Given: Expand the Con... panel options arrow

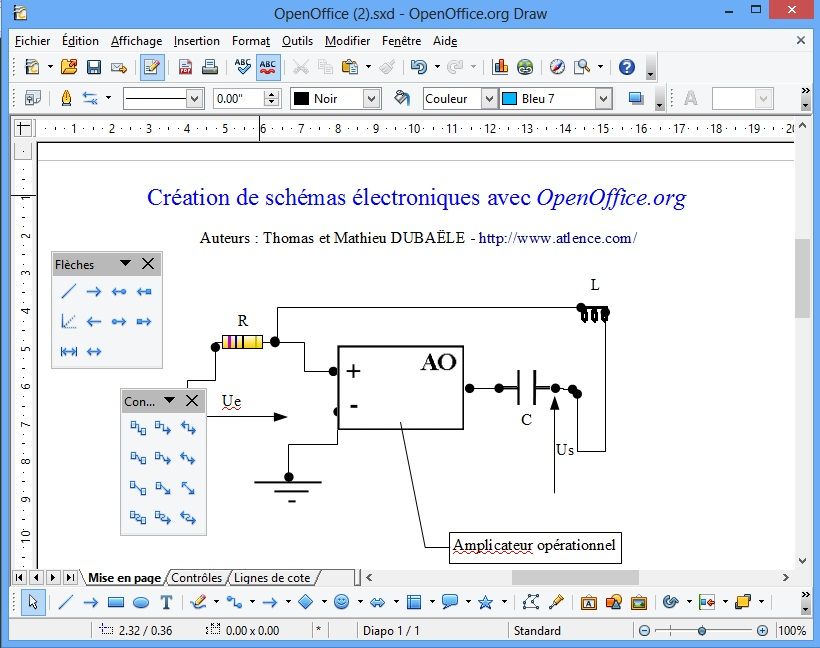Looking at the screenshot, I should [x=169, y=401].
